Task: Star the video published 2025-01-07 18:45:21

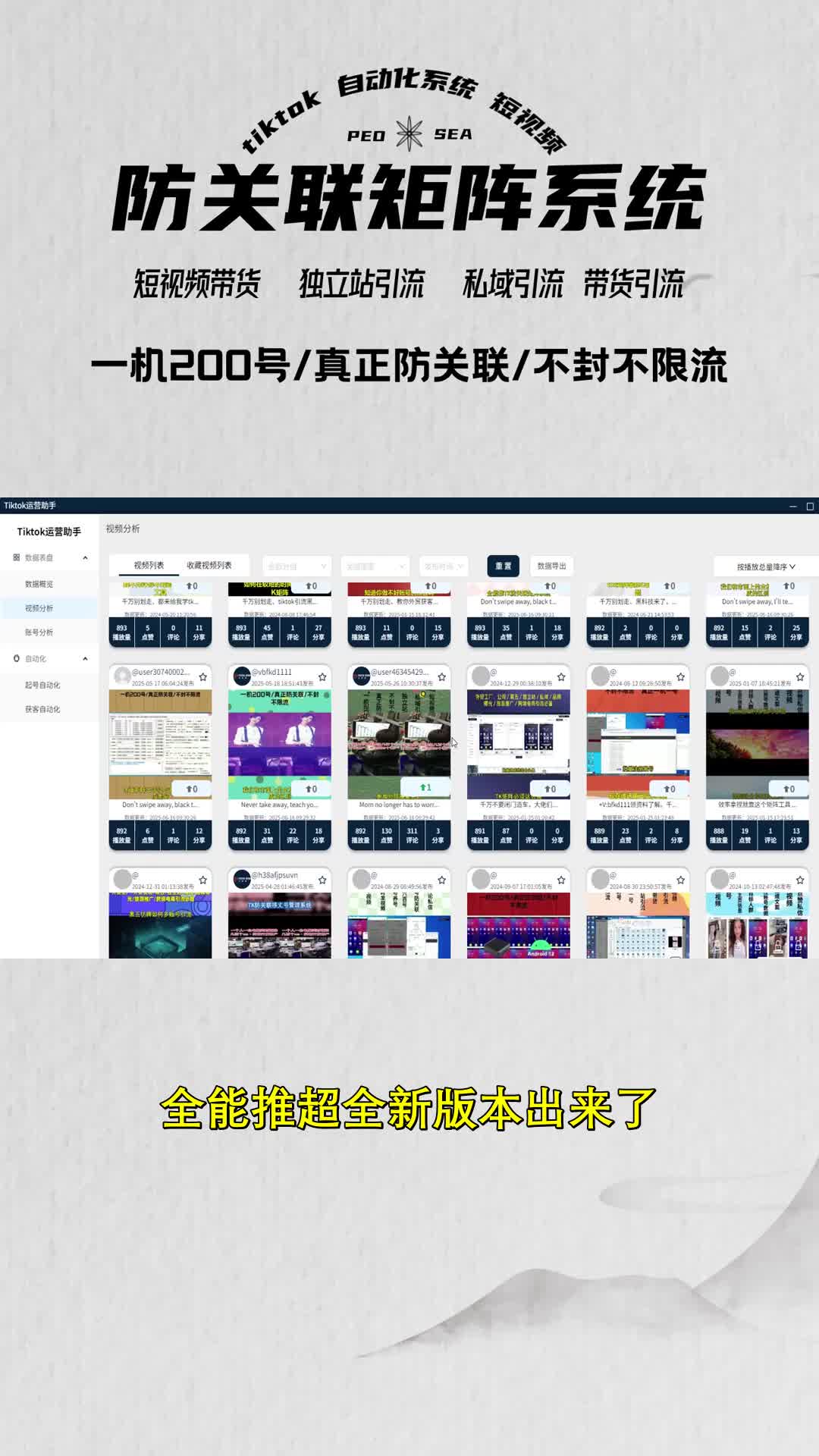Action: point(800,677)
